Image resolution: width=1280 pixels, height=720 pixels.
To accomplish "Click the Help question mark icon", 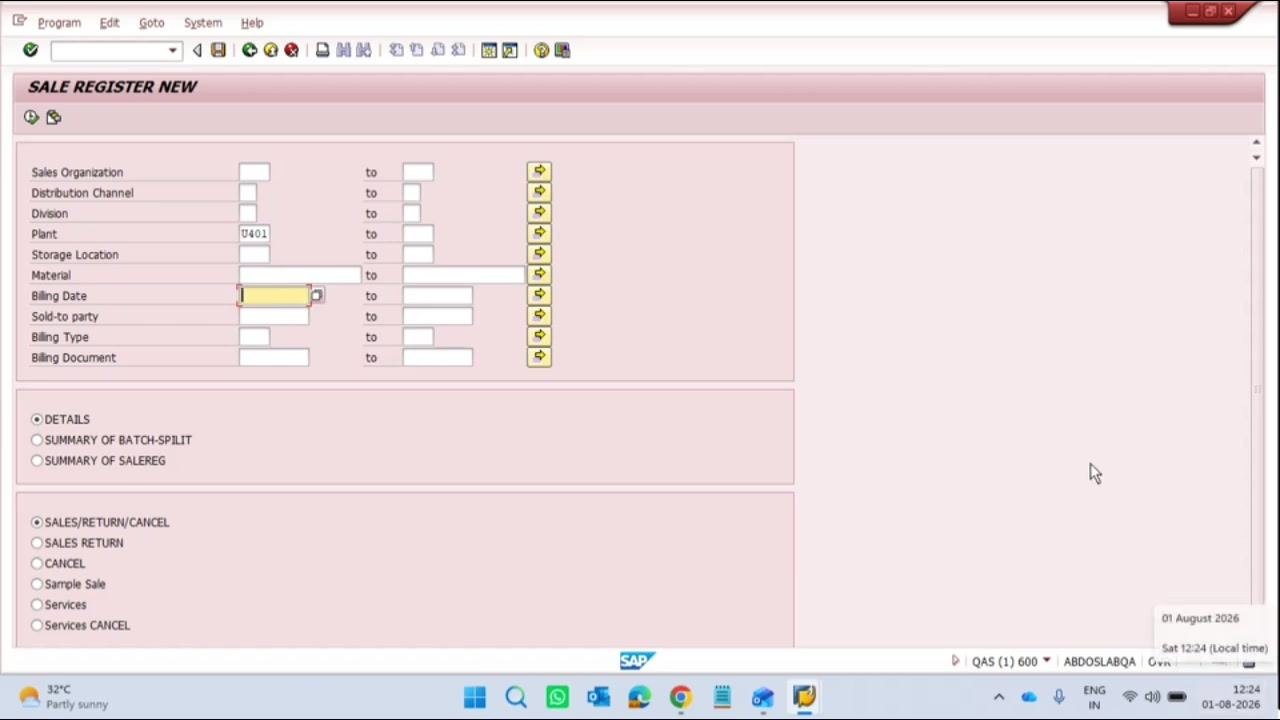I will pyautogui.click(x=541, y=50).
